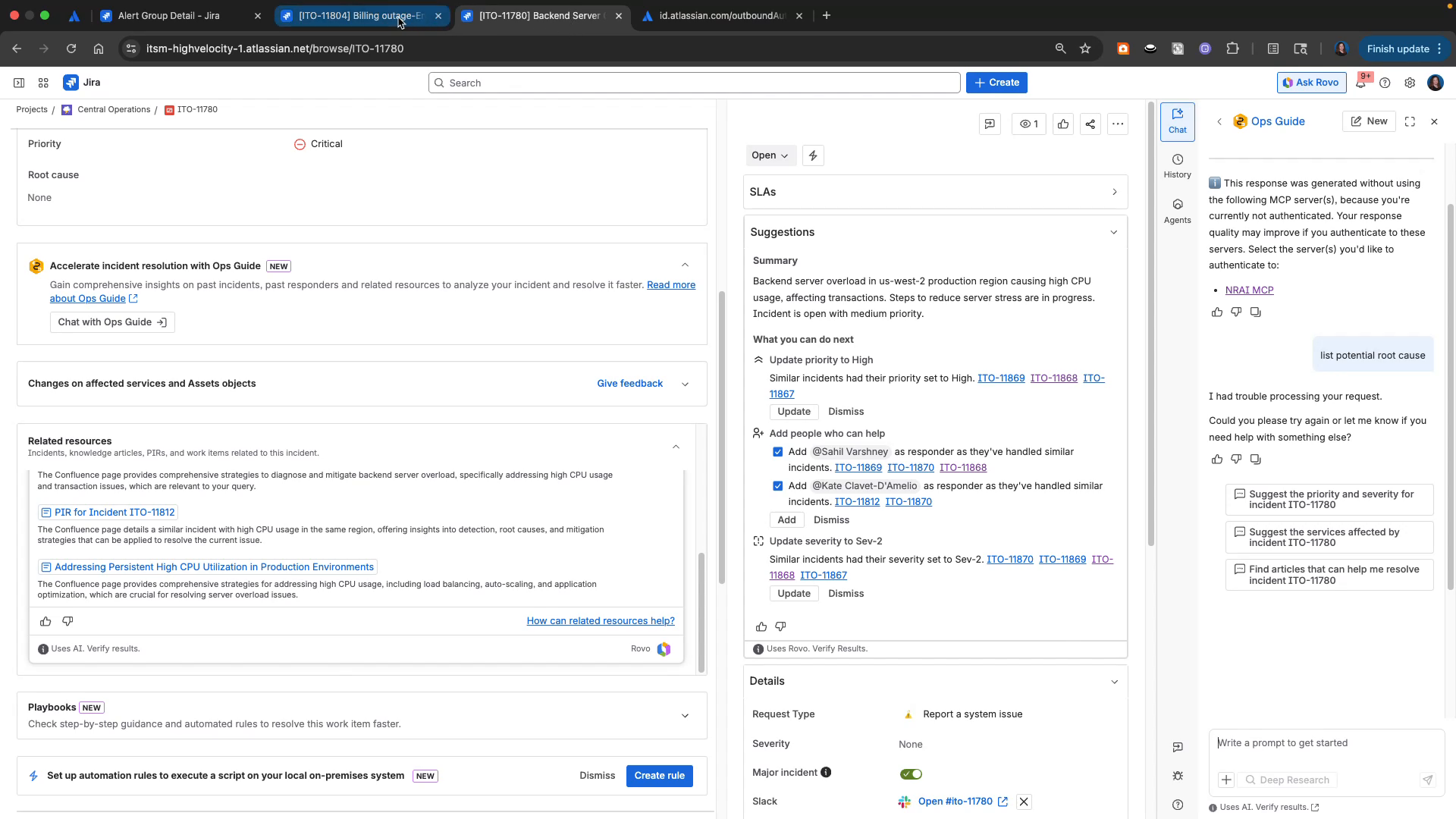Open the share options for ITO-11780
The width and height of the screenshot is (1456, 819).
tap(1090, 124)
